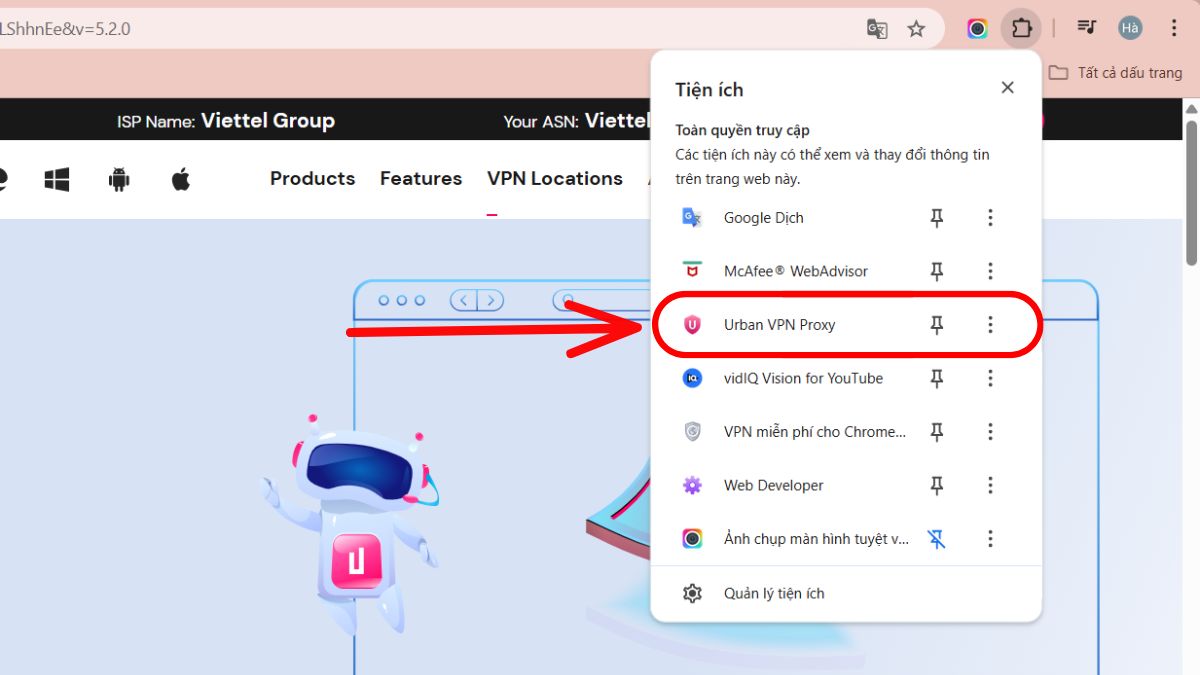Open the Chrome profile avatar

[1130, 28]
